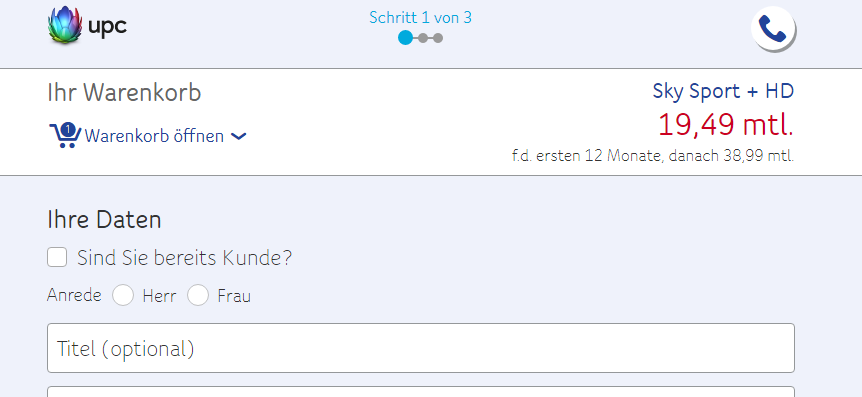Click the 'Sky Sport + HD' product name
Screen dimensions: 862x397
click(723, 91)
